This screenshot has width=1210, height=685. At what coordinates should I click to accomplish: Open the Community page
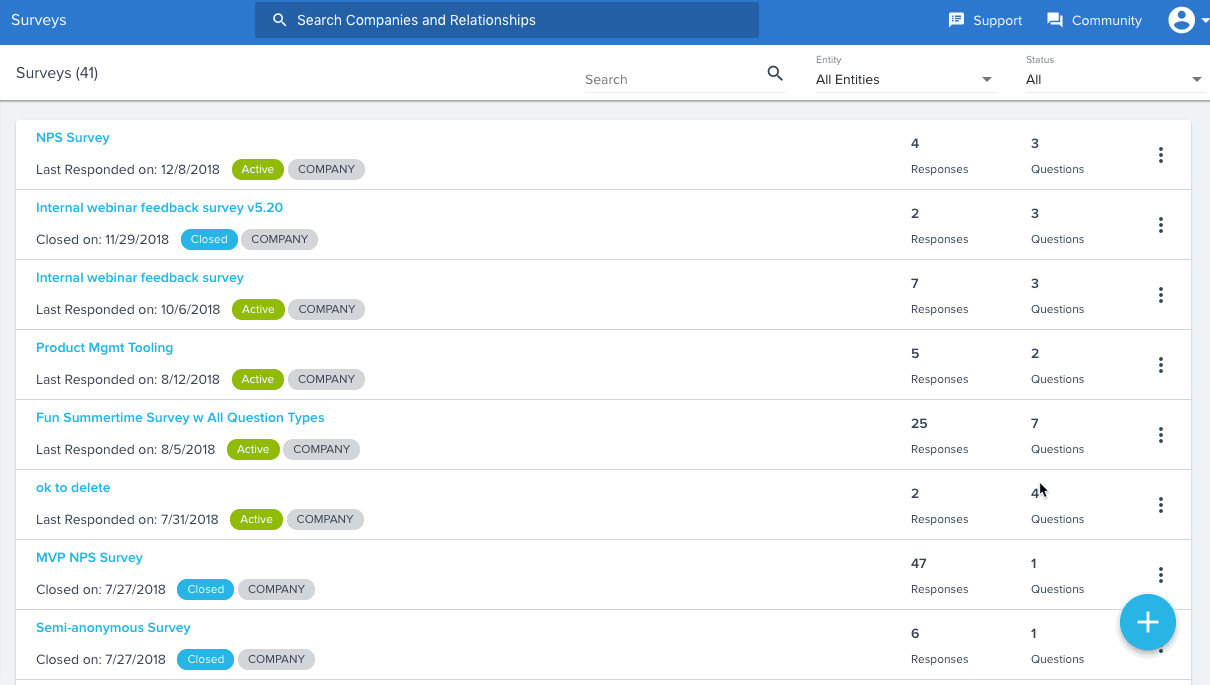[x=1093, y=20]
